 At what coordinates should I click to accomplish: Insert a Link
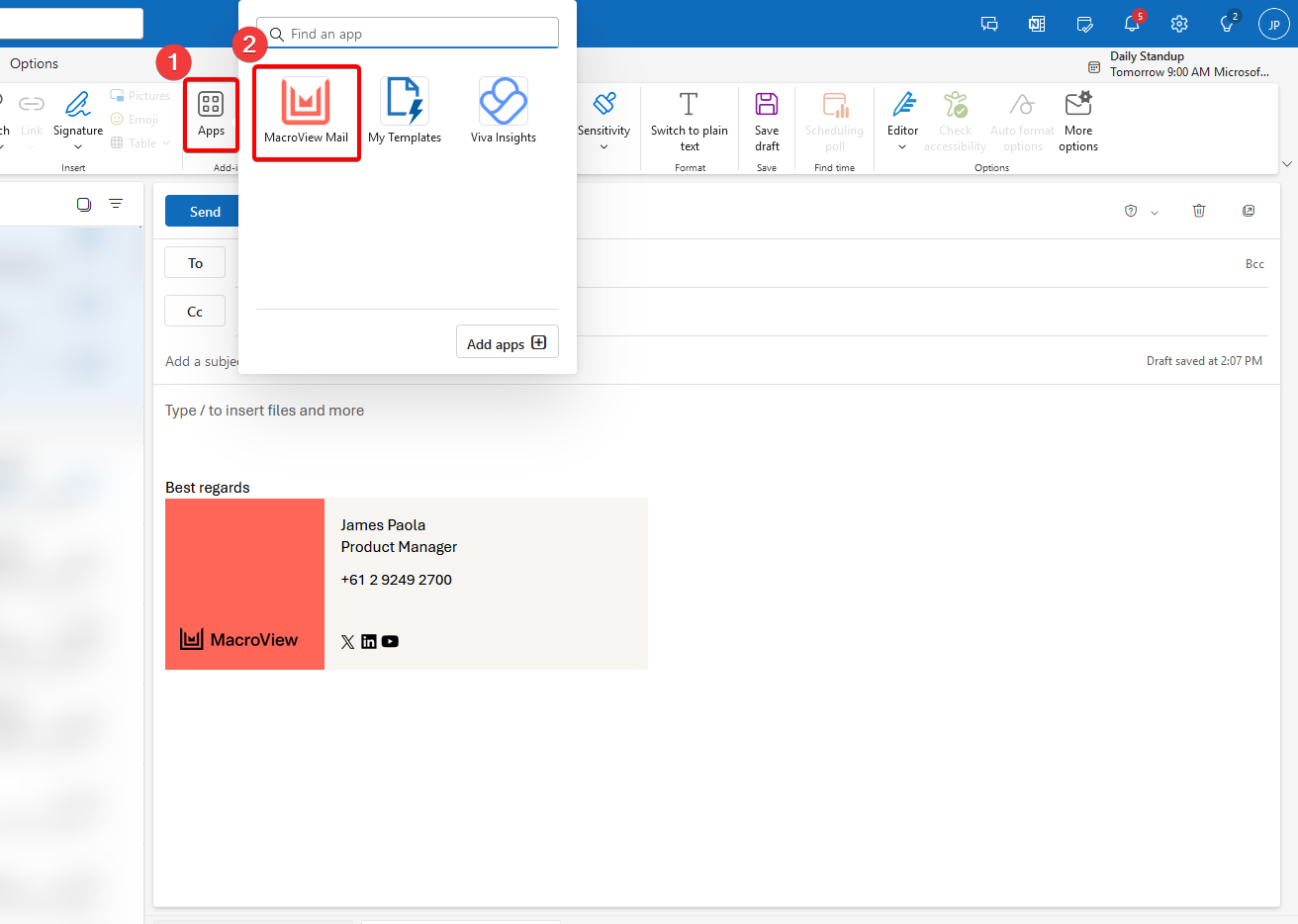pos(32,114)
